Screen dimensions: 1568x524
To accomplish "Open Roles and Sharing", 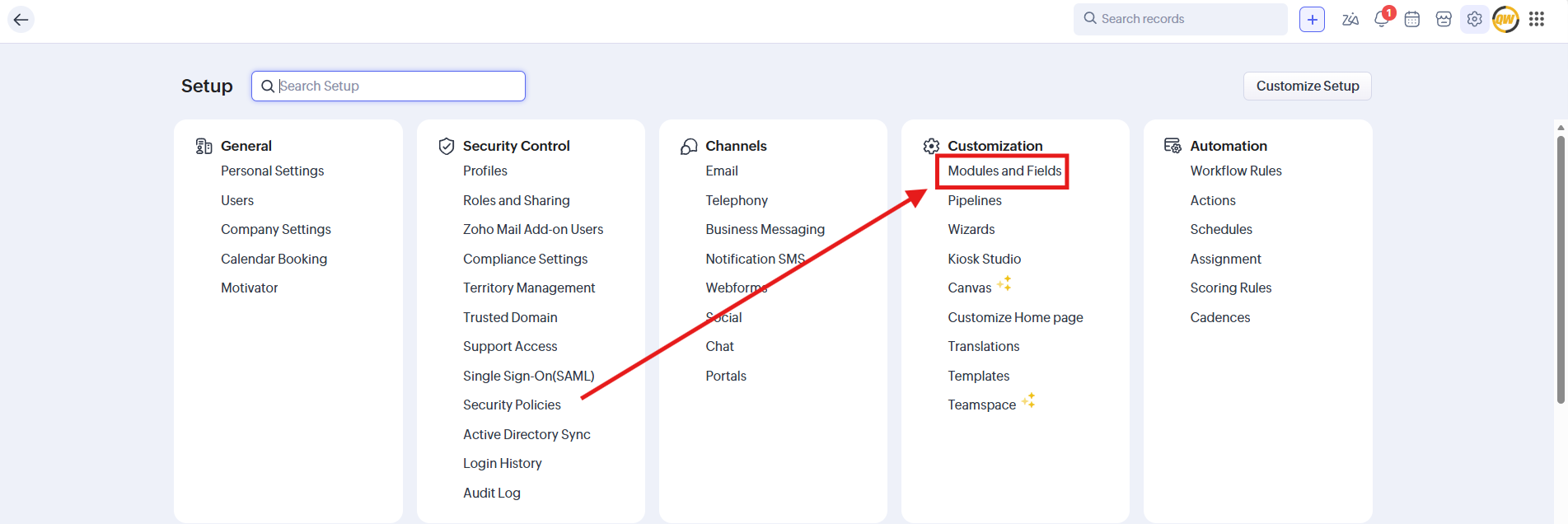I will pos(517,200).
